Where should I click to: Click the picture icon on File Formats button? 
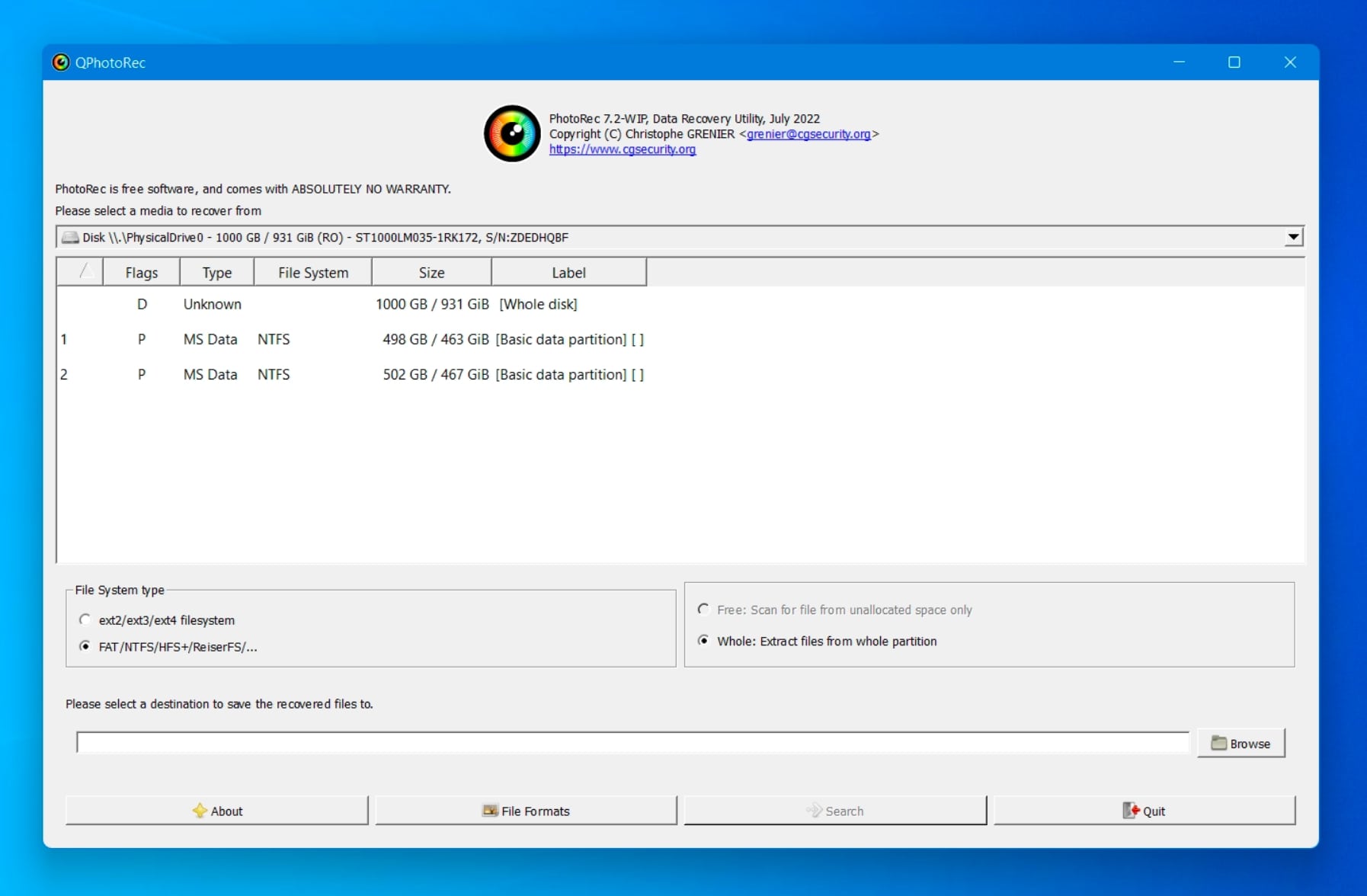tap(490, 811)
